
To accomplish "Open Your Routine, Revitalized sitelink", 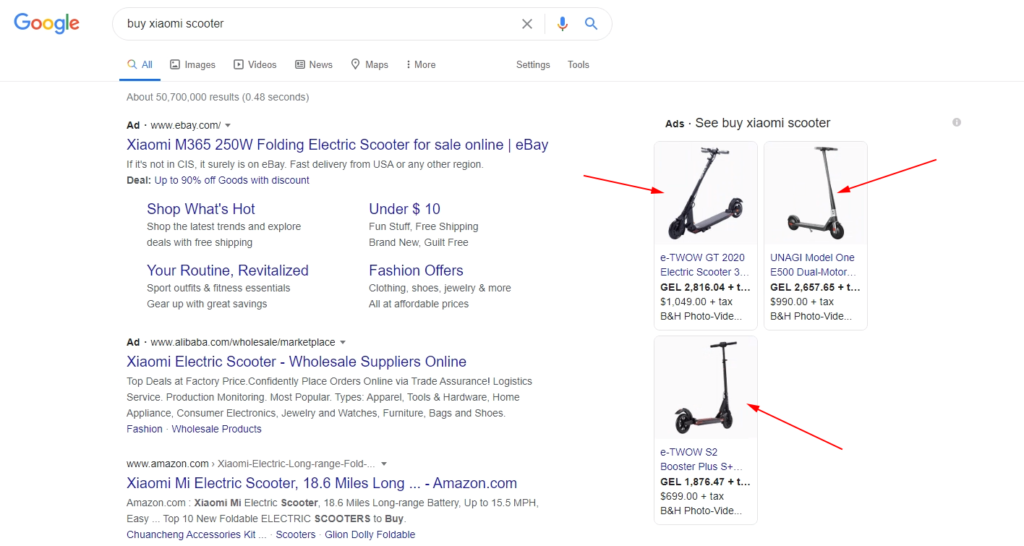I will 227,270.
